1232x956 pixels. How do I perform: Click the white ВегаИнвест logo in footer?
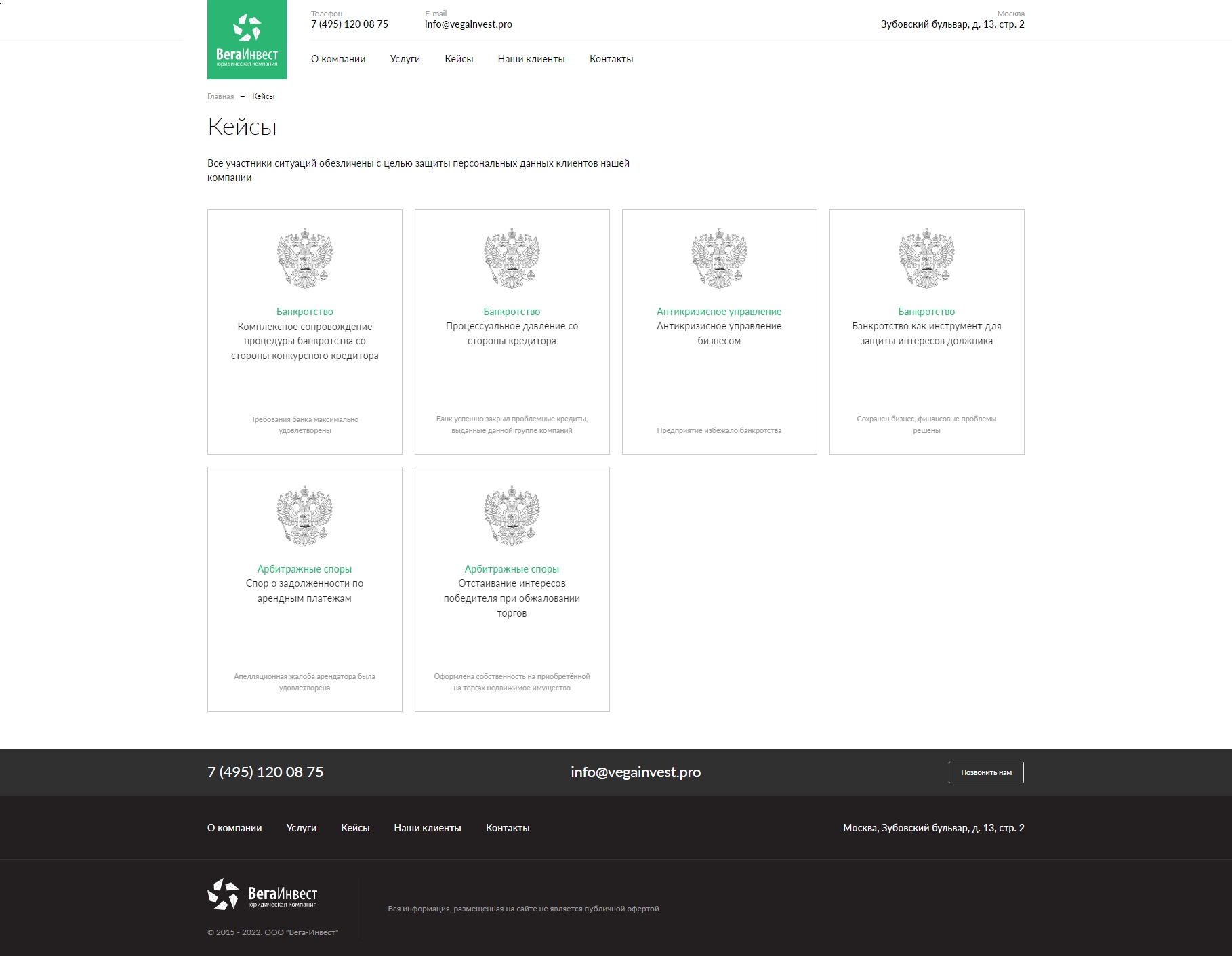[x=262, y=894]
